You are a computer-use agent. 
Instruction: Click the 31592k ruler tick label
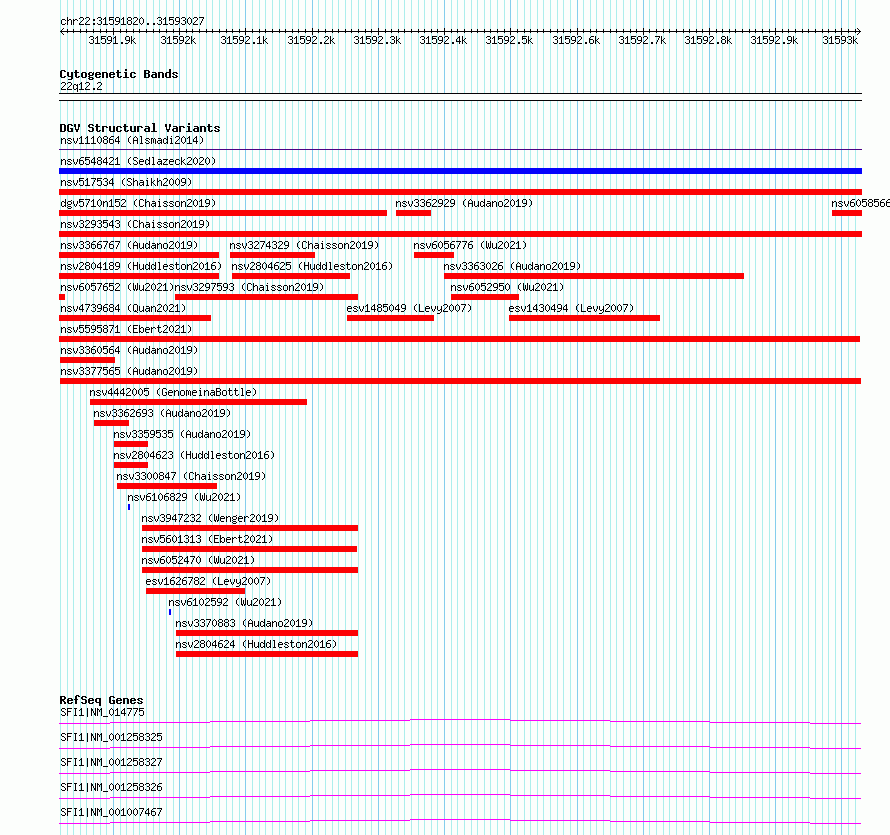coord(178,40)
